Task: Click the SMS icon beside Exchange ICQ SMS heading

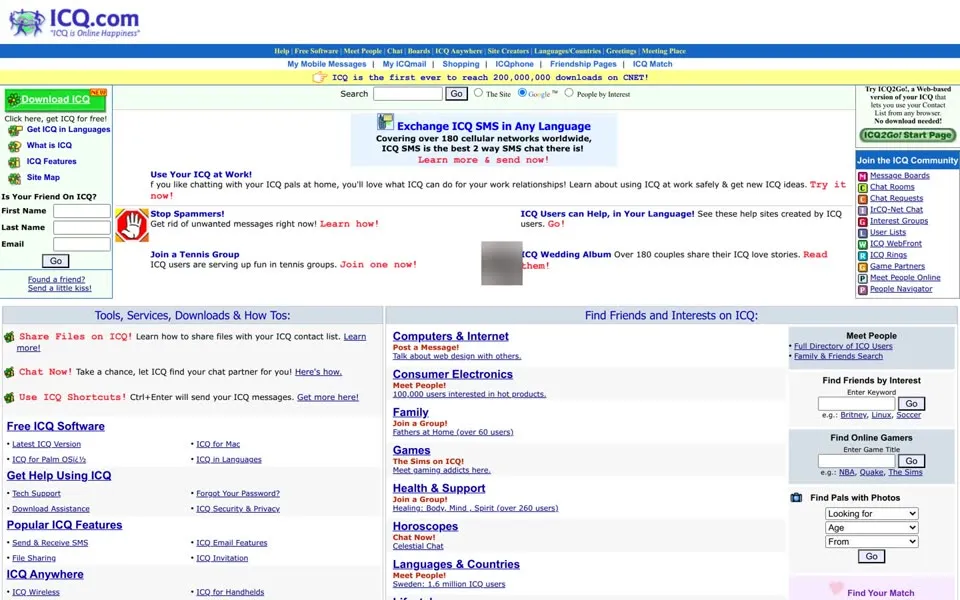Action: [x=385, y=122]
